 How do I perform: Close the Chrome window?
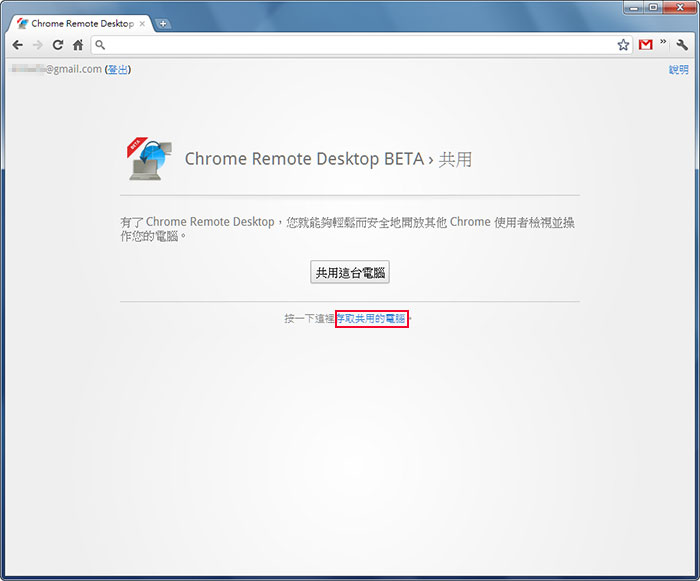coord(680,8)
